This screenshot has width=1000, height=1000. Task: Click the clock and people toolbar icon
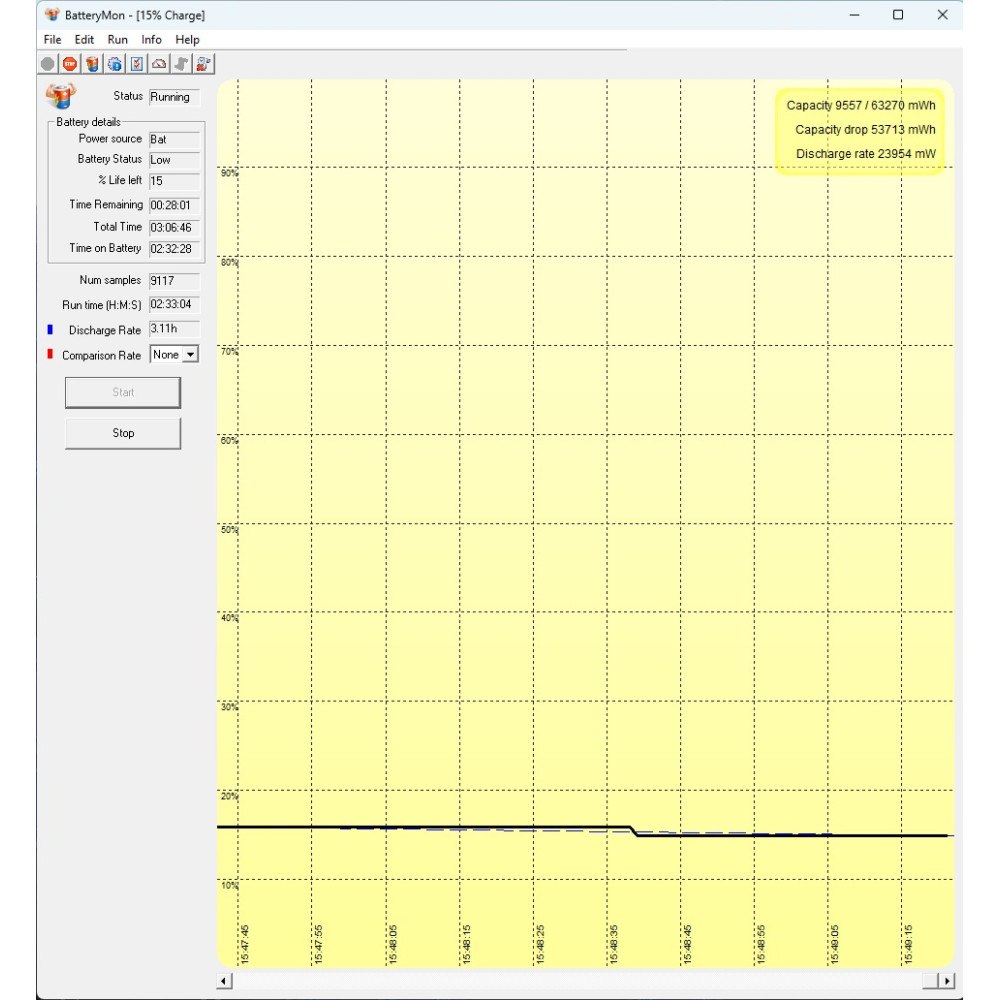pyautogui.click(x=203, y=64)
